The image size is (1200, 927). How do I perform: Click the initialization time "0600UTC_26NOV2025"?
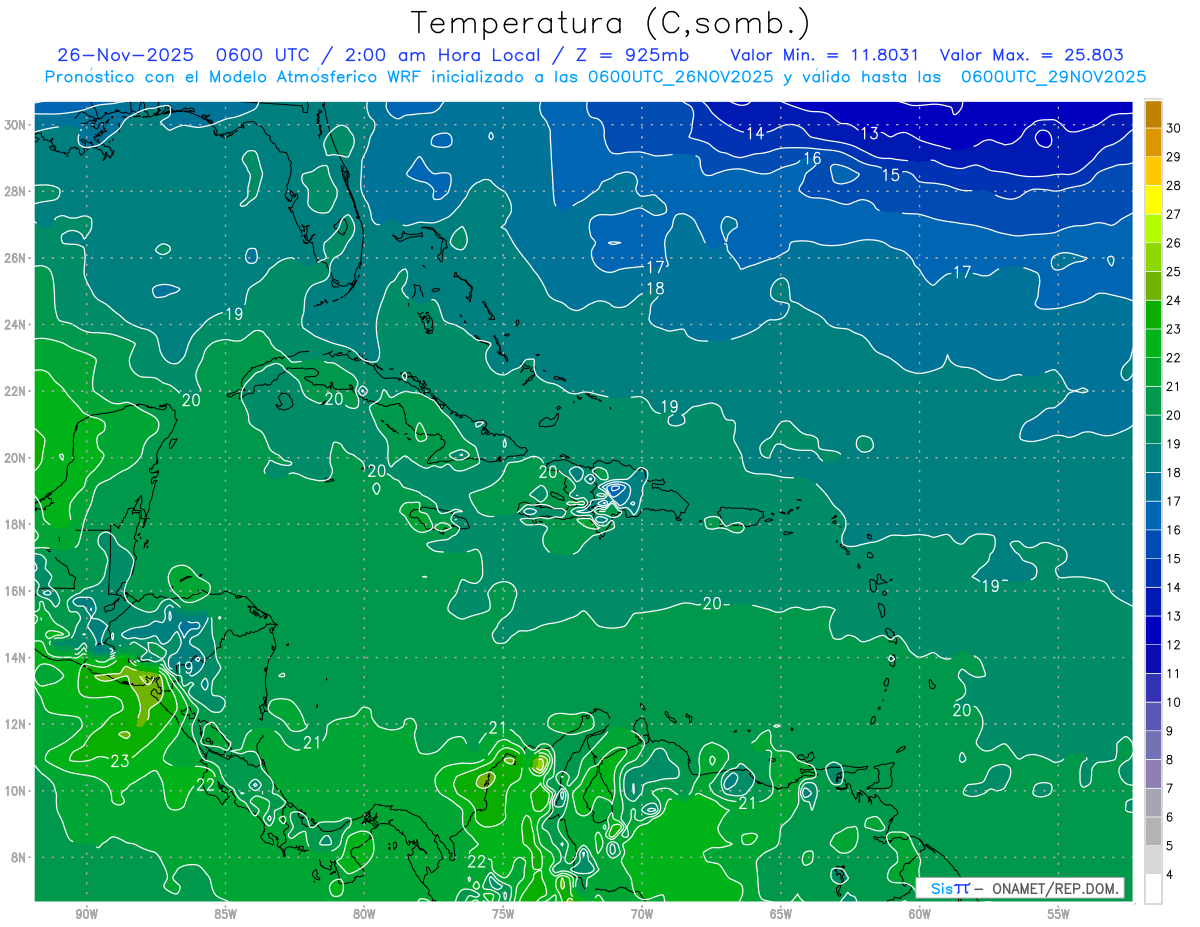pos(681,77)
